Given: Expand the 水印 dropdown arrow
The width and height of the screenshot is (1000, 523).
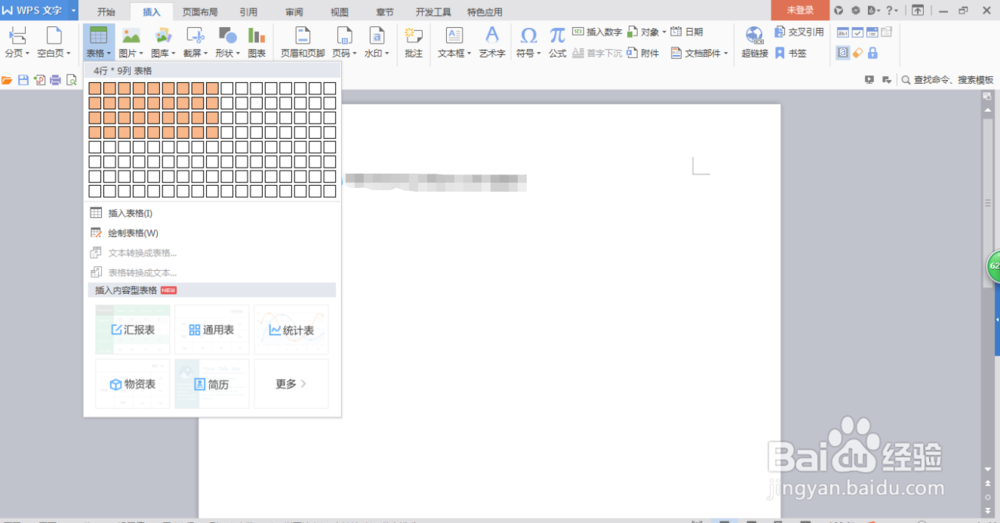Looking at the screenshot, I should pos(387,54).
